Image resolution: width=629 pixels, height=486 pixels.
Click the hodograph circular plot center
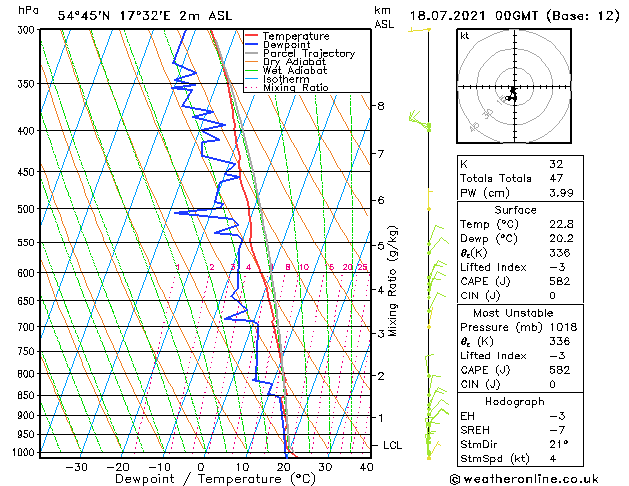[x=514, y=87]
